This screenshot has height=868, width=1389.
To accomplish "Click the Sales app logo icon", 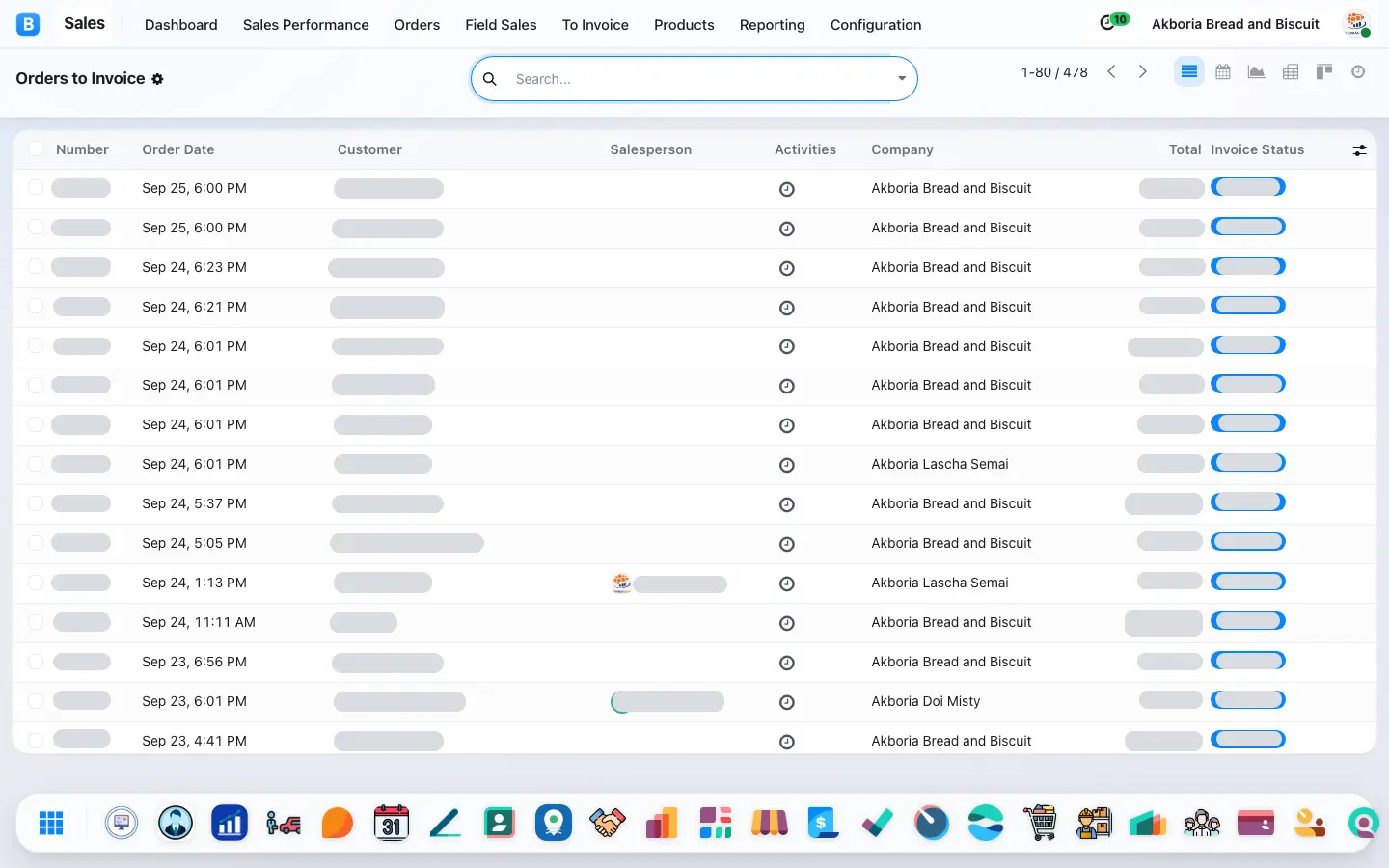I will (x=28, y=24).
